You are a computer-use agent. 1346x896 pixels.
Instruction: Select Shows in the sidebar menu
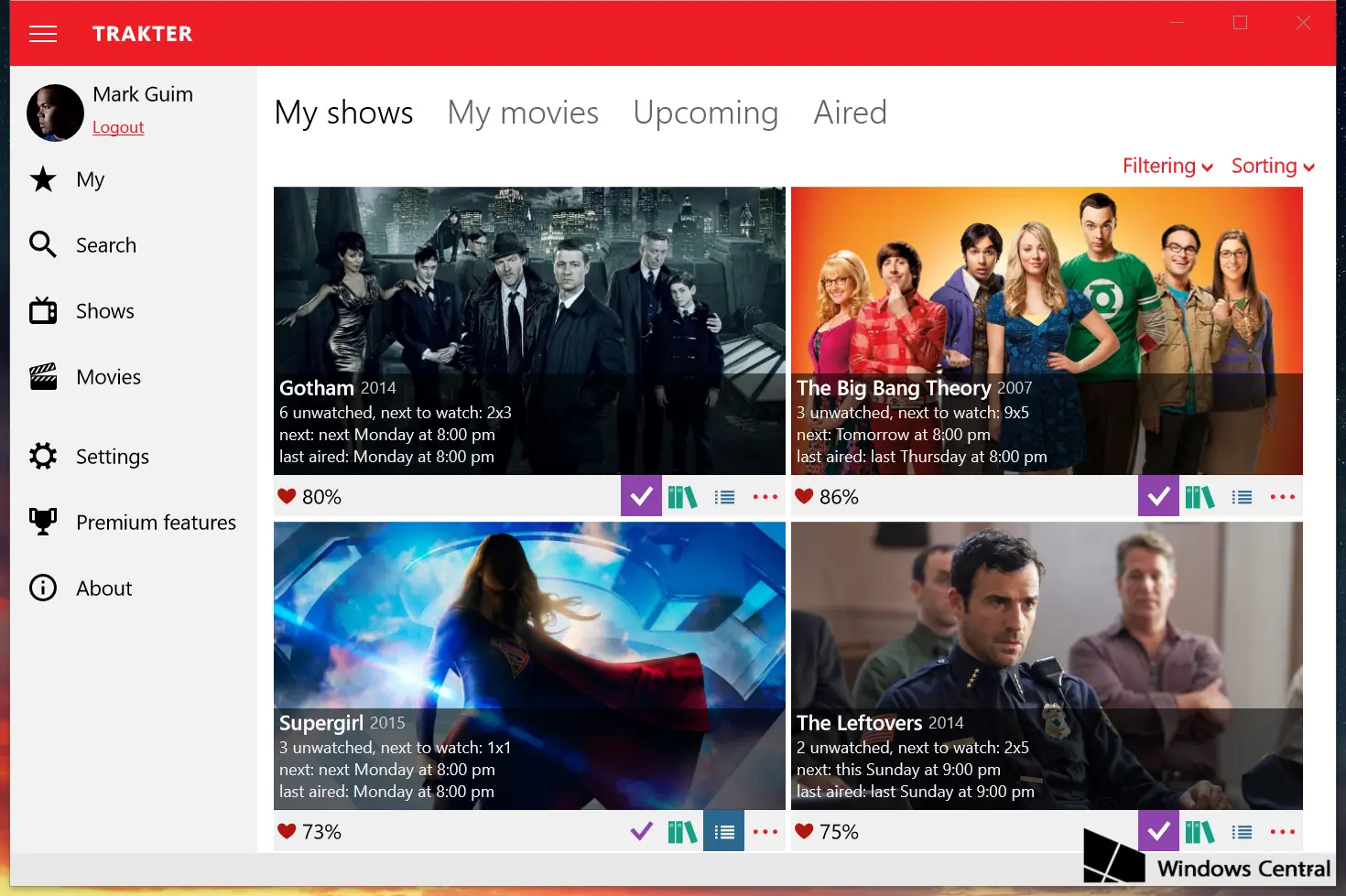(x=105, y=311)
